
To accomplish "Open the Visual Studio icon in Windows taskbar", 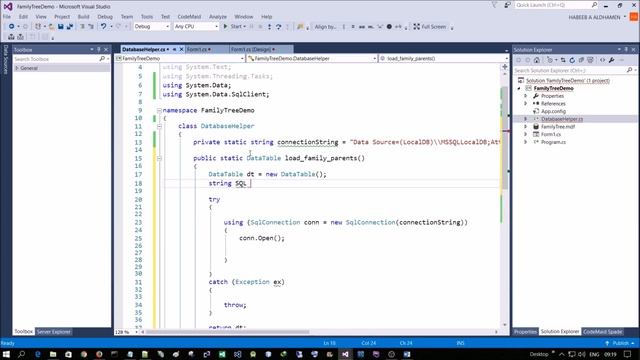I will [345, 354].
